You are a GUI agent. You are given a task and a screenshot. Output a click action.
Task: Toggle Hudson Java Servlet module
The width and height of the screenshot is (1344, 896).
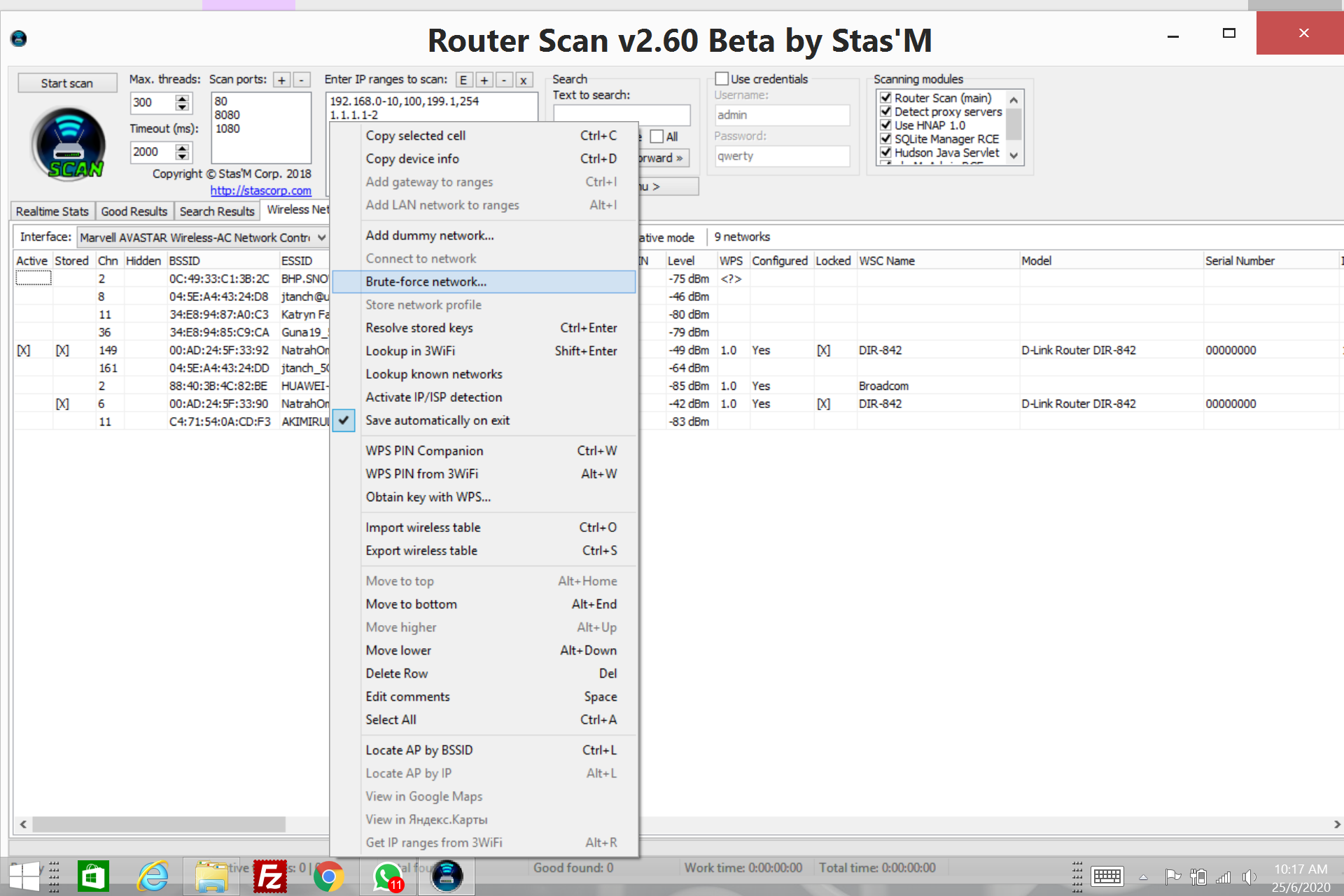[x=885, y=152]
